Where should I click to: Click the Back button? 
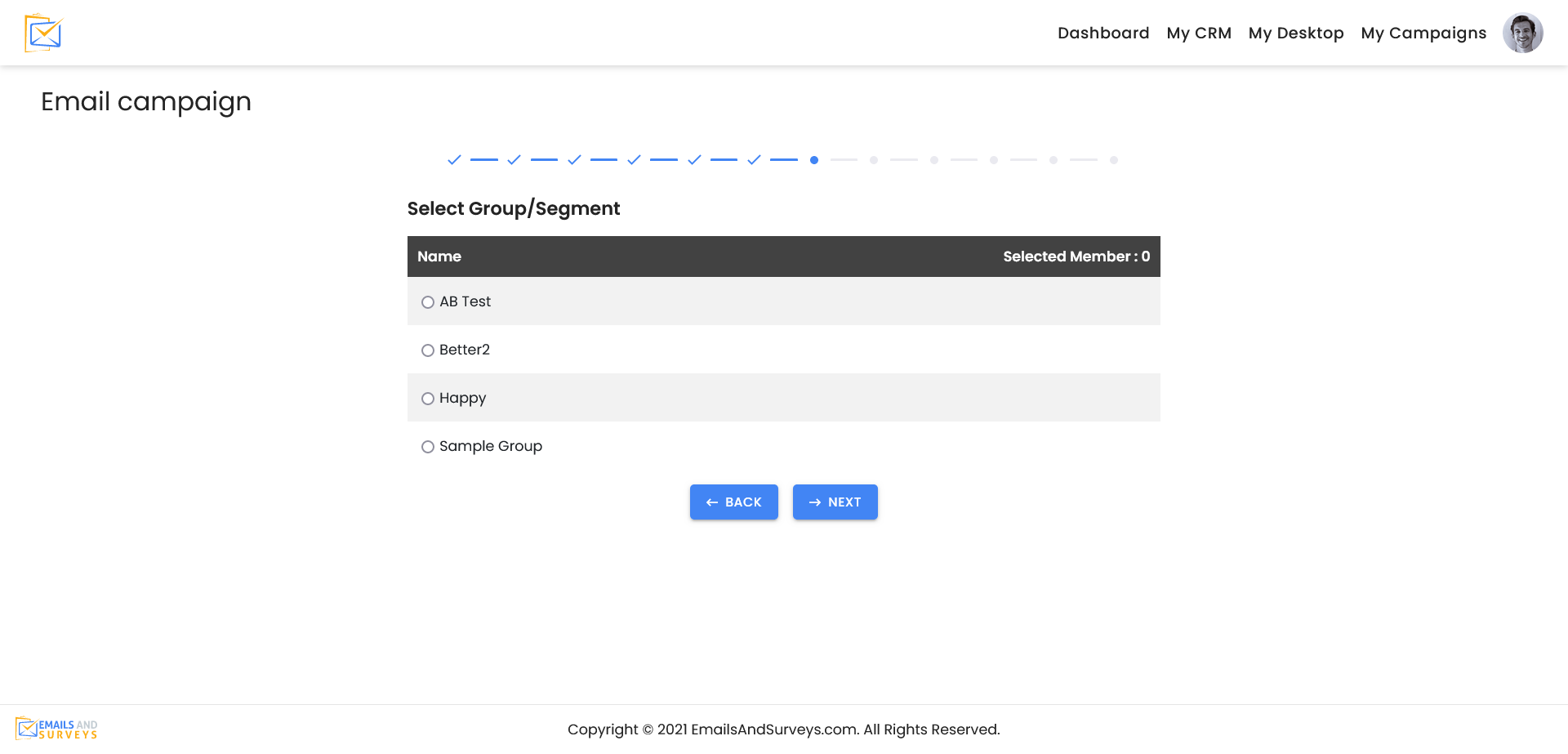(733, 502)
